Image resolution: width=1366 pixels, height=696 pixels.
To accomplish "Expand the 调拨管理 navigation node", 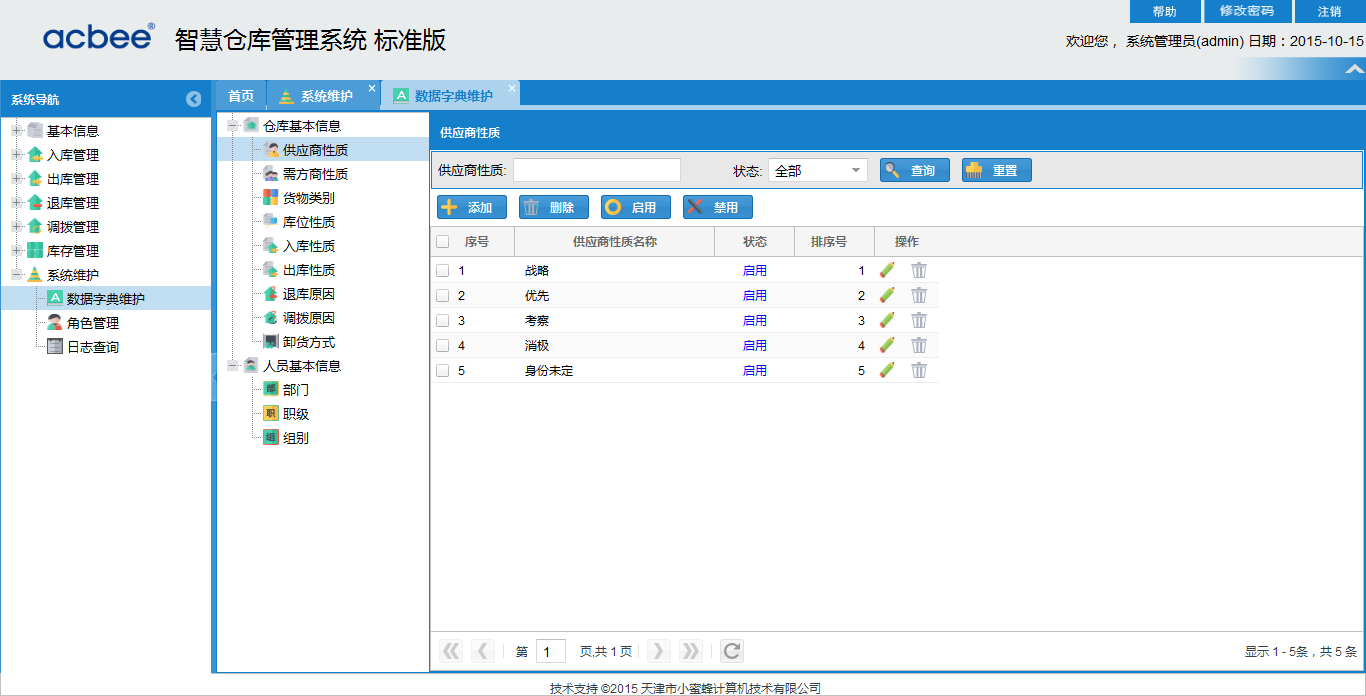I will [16, 227].
